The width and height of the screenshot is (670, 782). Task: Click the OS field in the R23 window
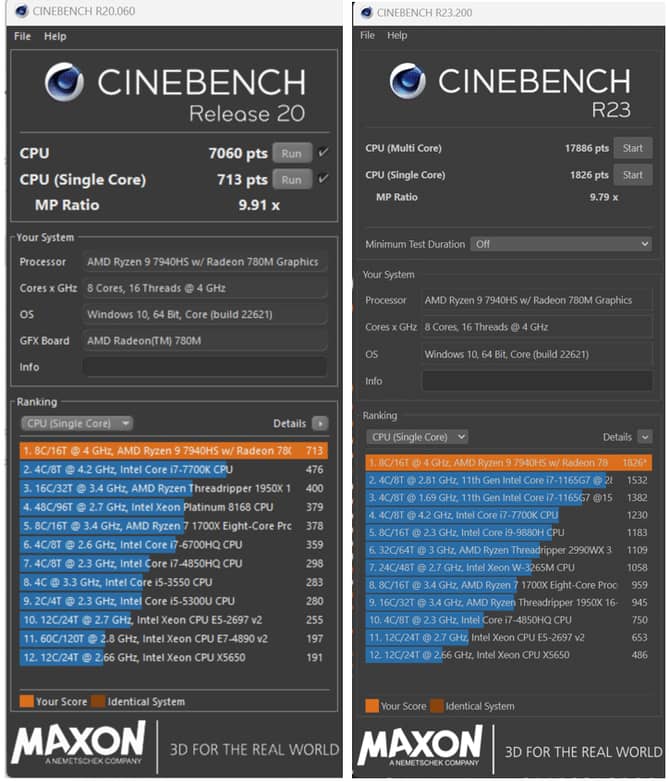pyautogui.click(x=537, y=354)
